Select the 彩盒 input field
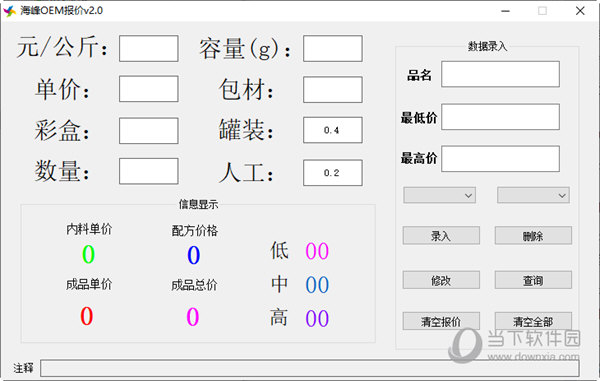Image resolution: width=600 pixels, height=381 pixels. click(x=148, y=131)
